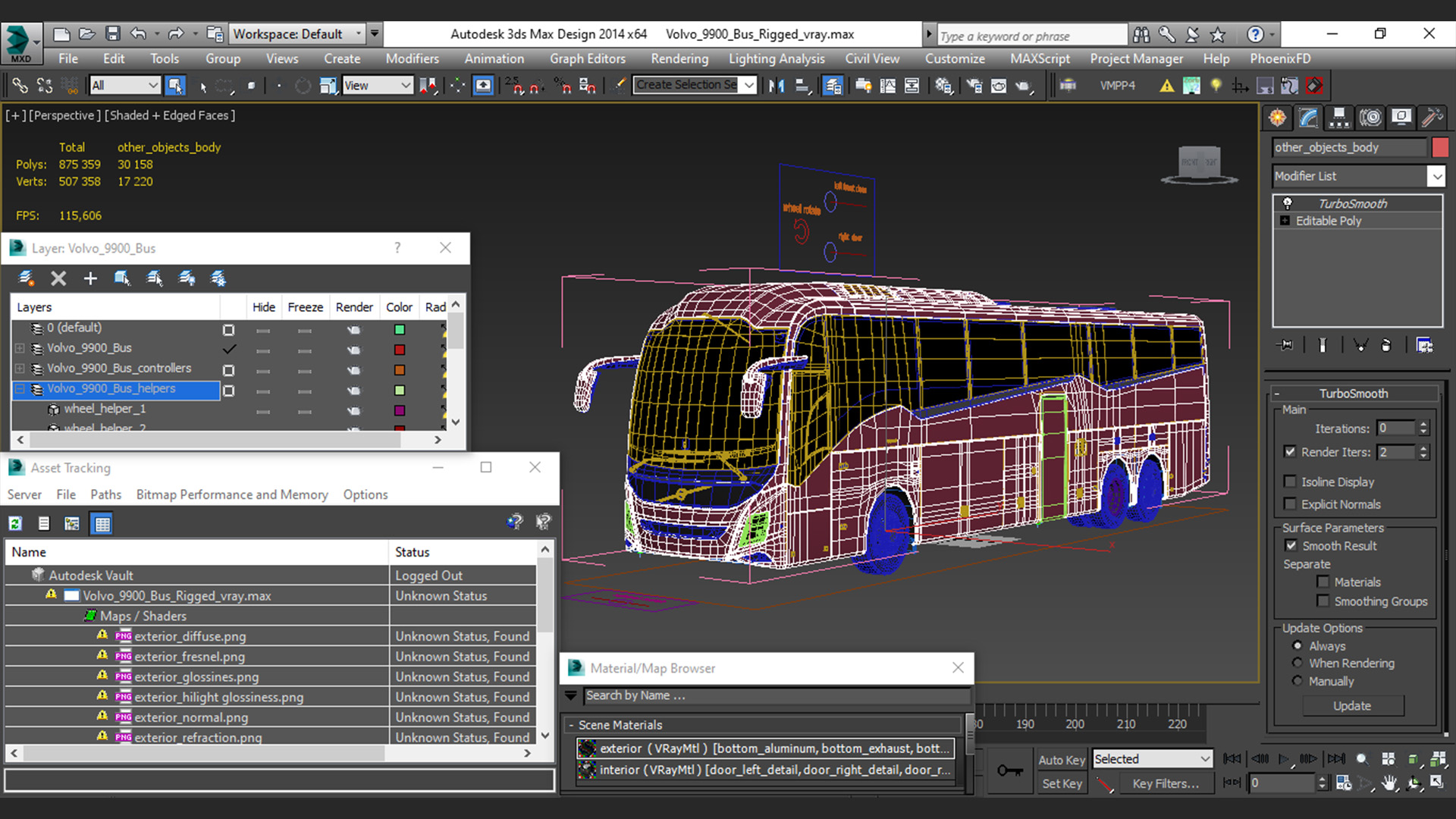Toggle the Render Iters checkbox
Image resolution: width=1456 pixels, height=819 pixels.
pos(1290,451)
